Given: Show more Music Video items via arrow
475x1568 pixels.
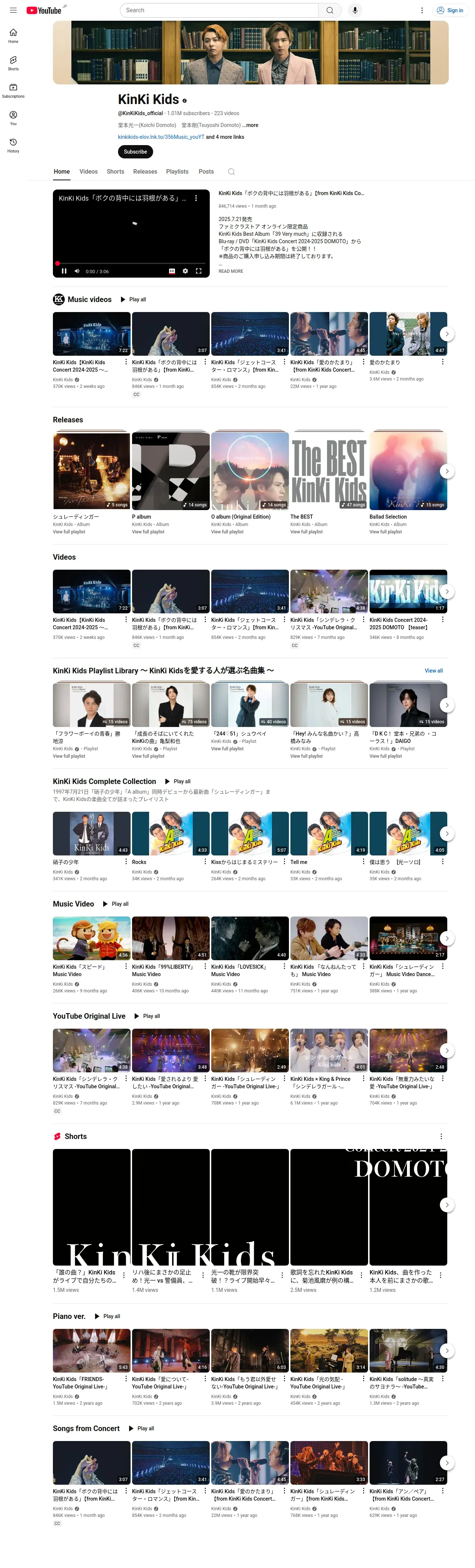Looking at the screenshot, I should (x=447, y=938).
